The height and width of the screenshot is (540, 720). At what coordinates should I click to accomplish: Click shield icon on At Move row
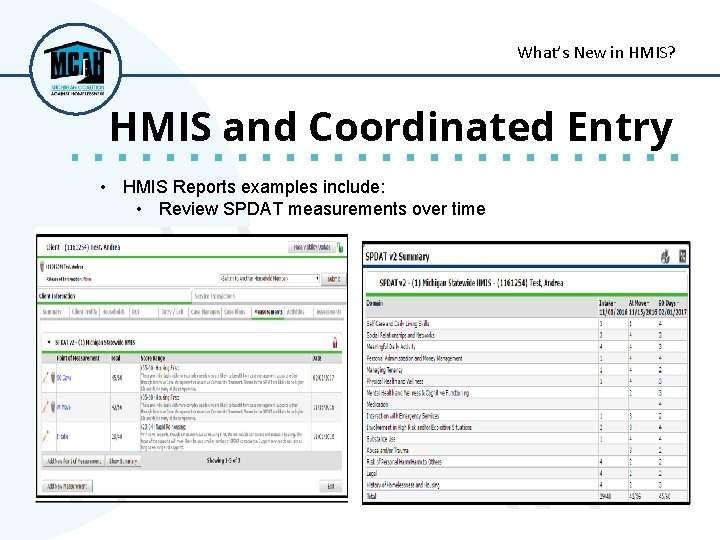pyautogui.click(x=53, y=407)
